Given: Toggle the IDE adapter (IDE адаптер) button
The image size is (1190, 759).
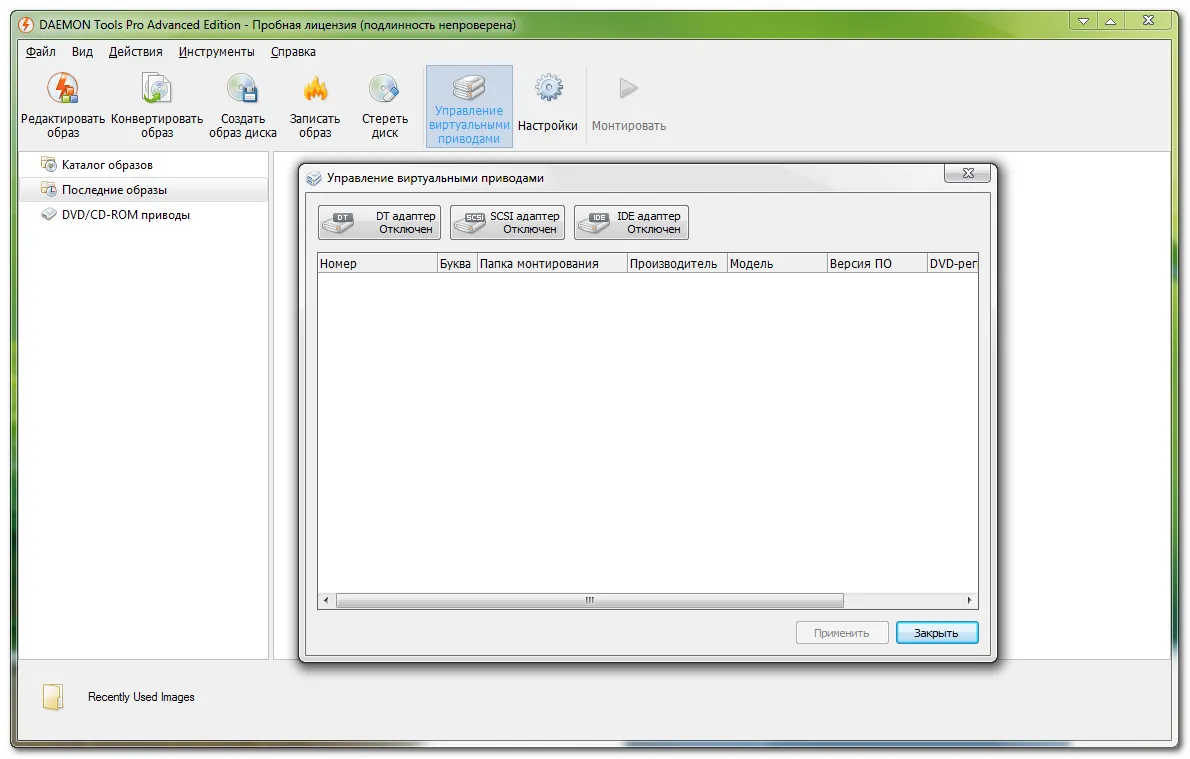Looking at the screenshot, I should tap(631, 222).
